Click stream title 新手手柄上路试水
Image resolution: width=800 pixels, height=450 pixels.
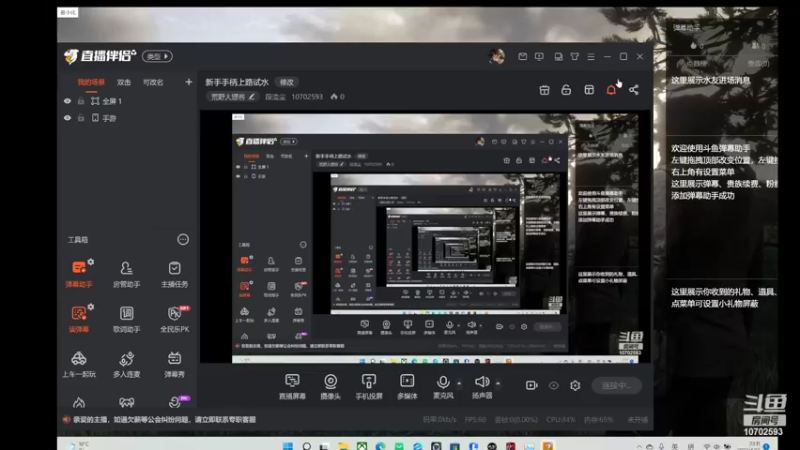237,82
